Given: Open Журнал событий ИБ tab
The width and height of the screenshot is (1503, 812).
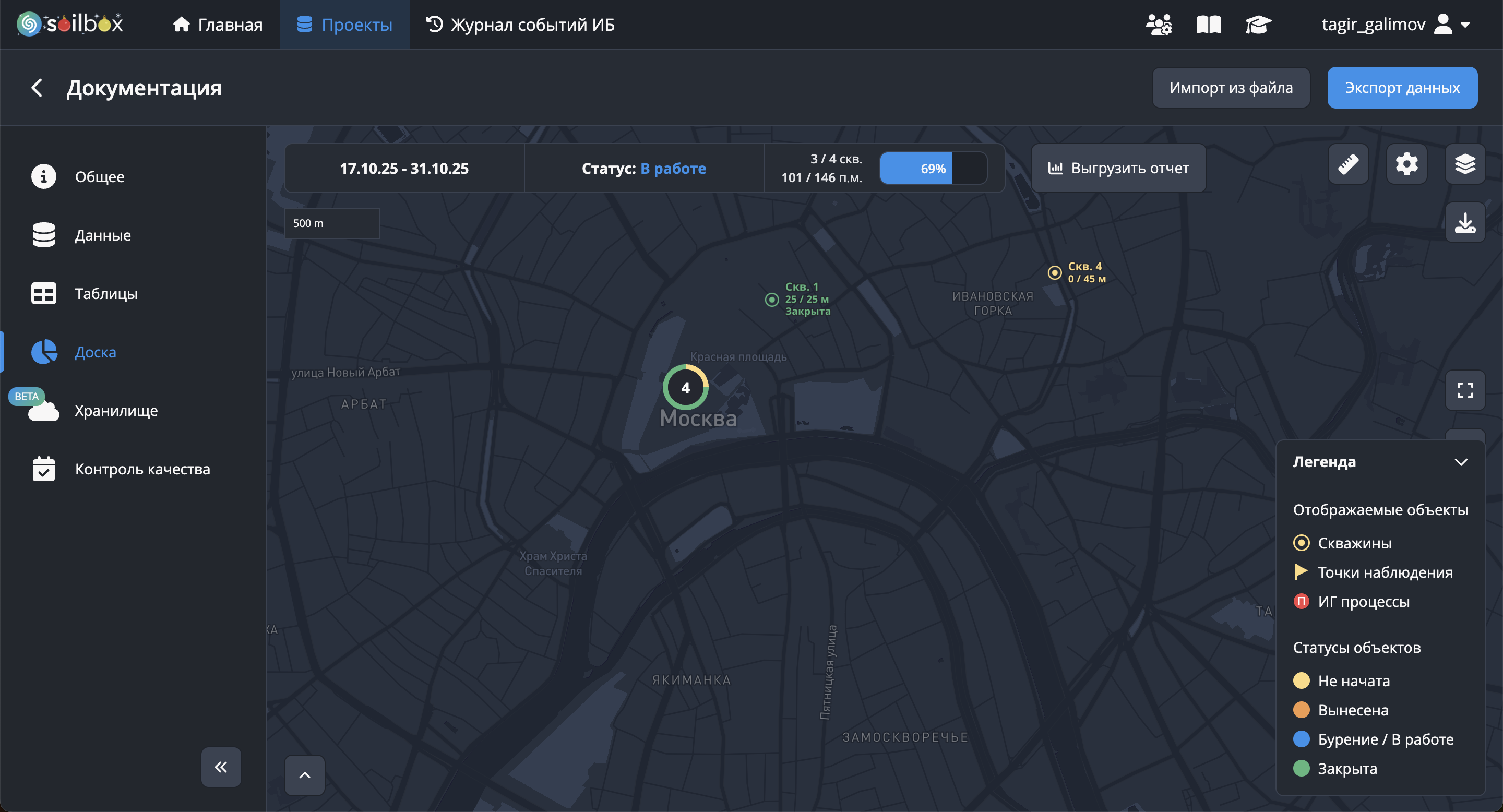Looking at the screenshot, I should pyautogui.click(x=520, y=25).
